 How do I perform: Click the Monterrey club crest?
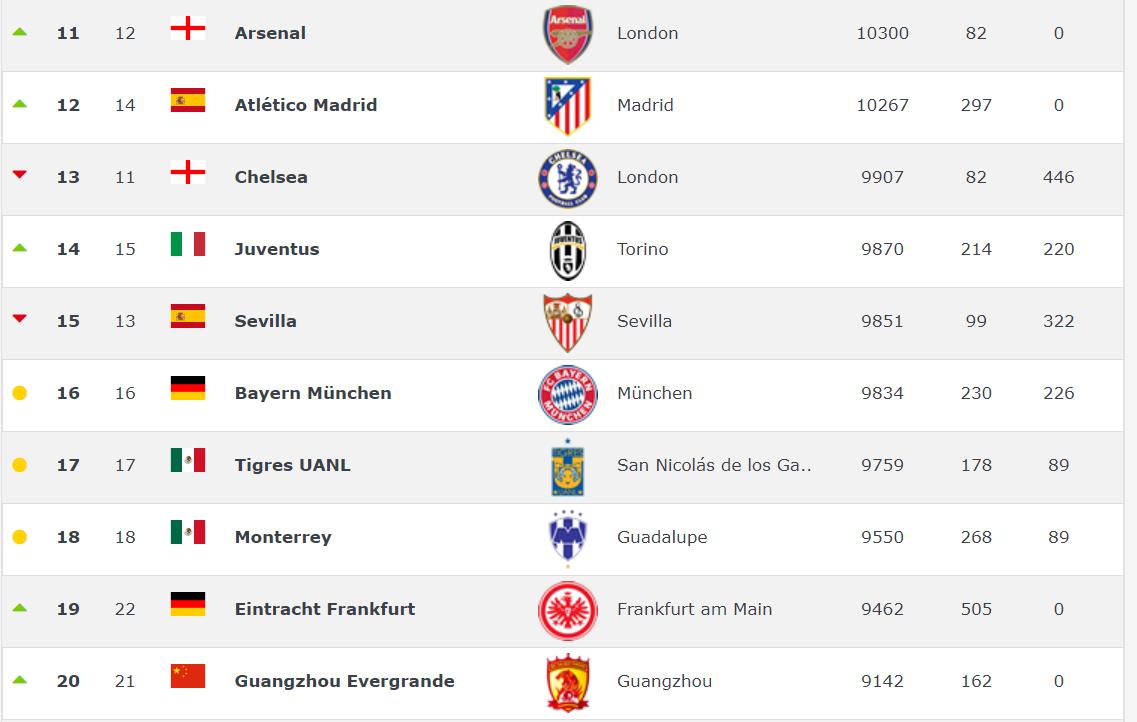(x=567, y=538)
